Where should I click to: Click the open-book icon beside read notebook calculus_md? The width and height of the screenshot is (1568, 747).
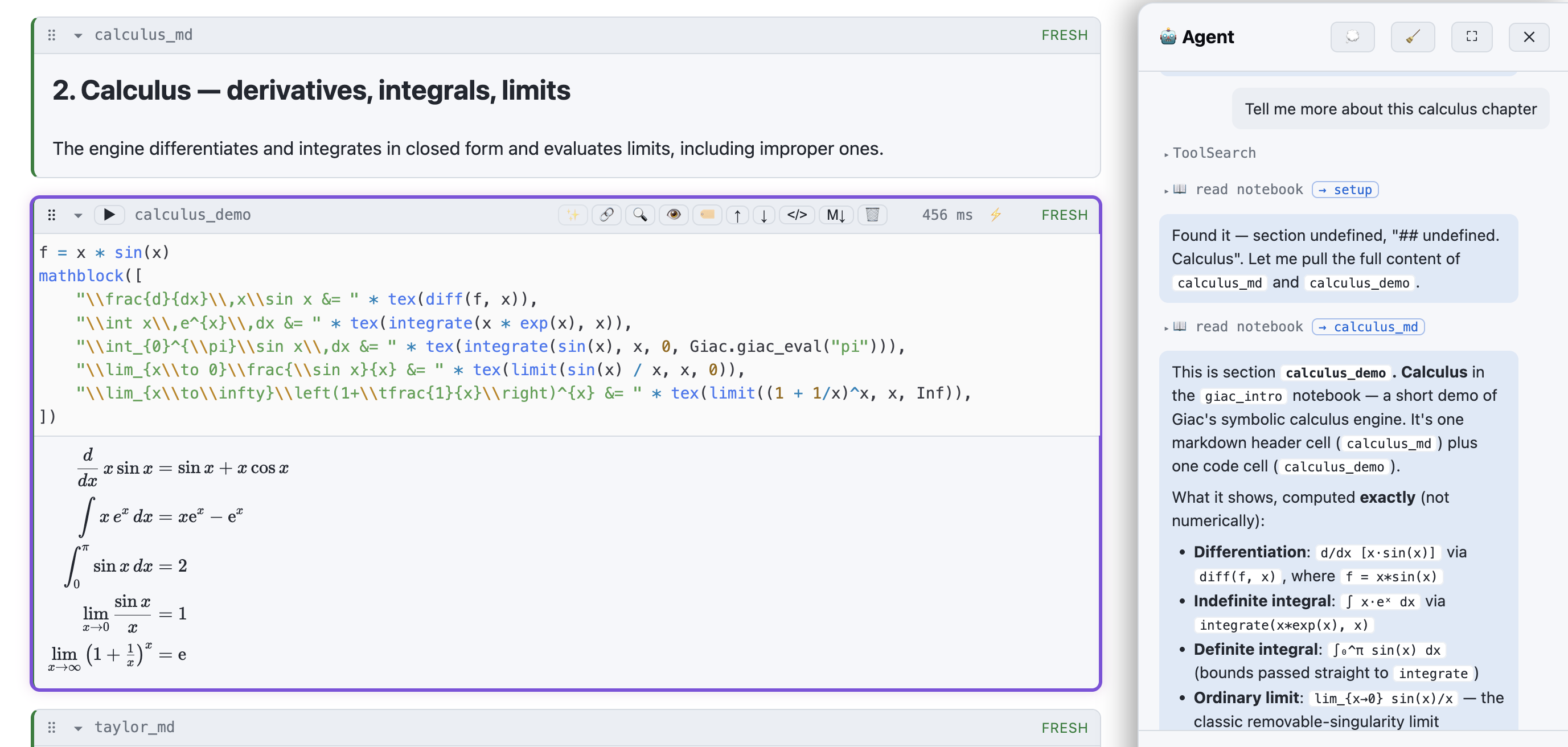(x=1180, y=326)
